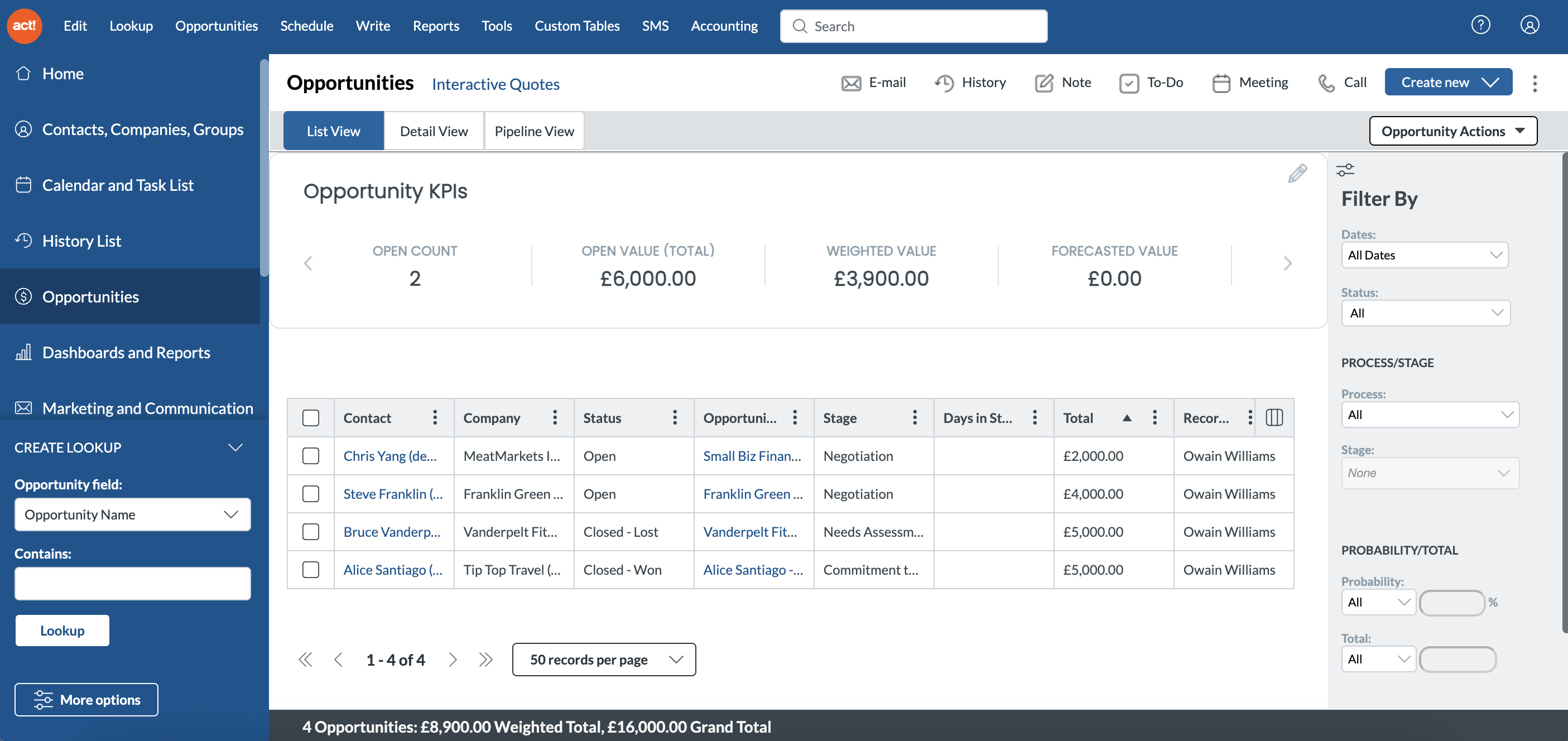Record a Call
Screen dimensions: 1568x741
coord(1341,82)
